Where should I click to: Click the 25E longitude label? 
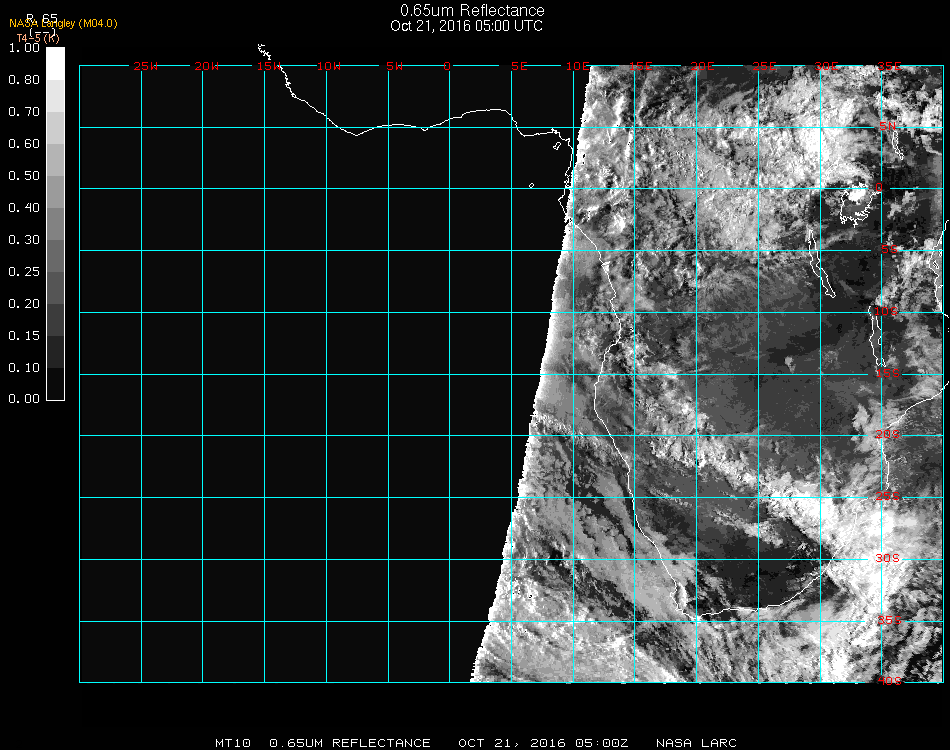[765, 66]
